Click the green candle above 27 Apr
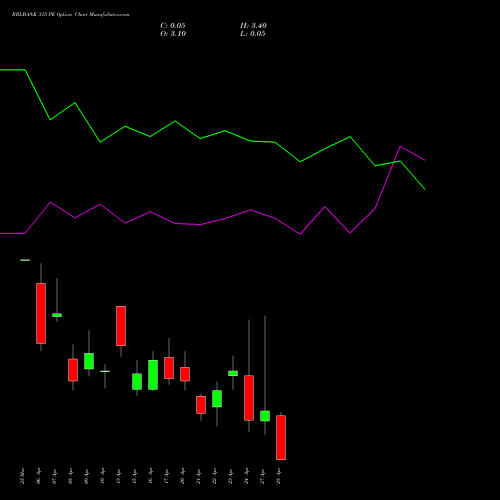This screenshot has height=500, width=500. [265, 416]
